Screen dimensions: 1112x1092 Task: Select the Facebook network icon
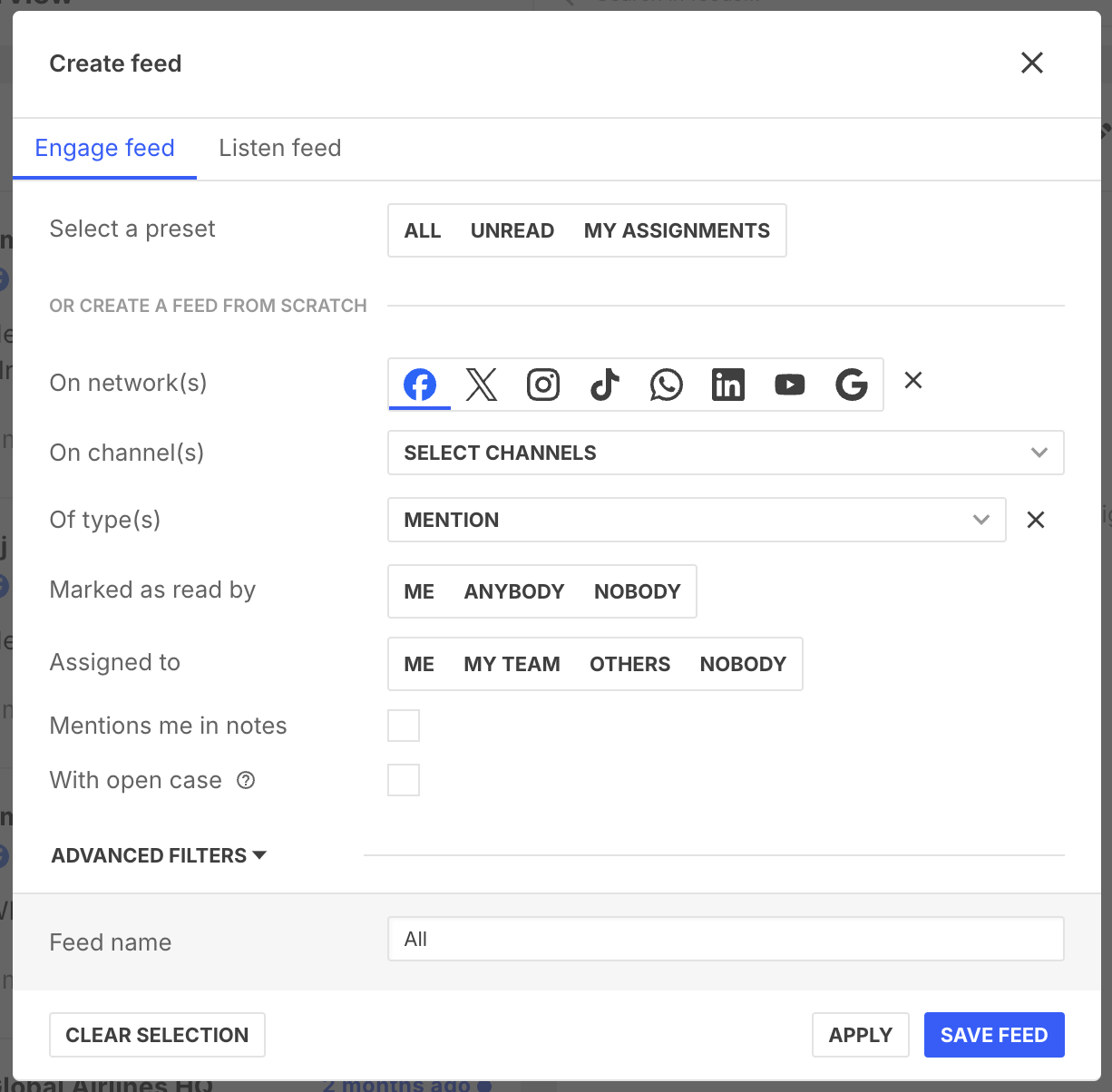point(420,385)
